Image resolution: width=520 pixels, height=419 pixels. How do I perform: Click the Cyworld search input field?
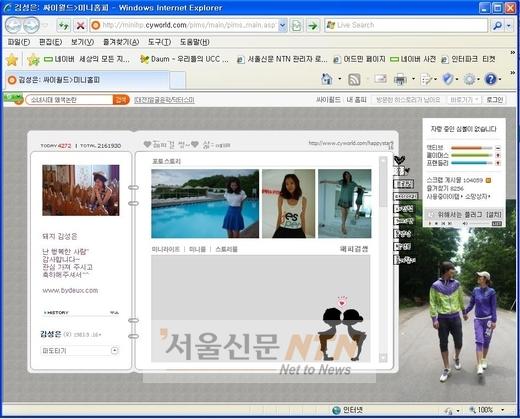70,100
